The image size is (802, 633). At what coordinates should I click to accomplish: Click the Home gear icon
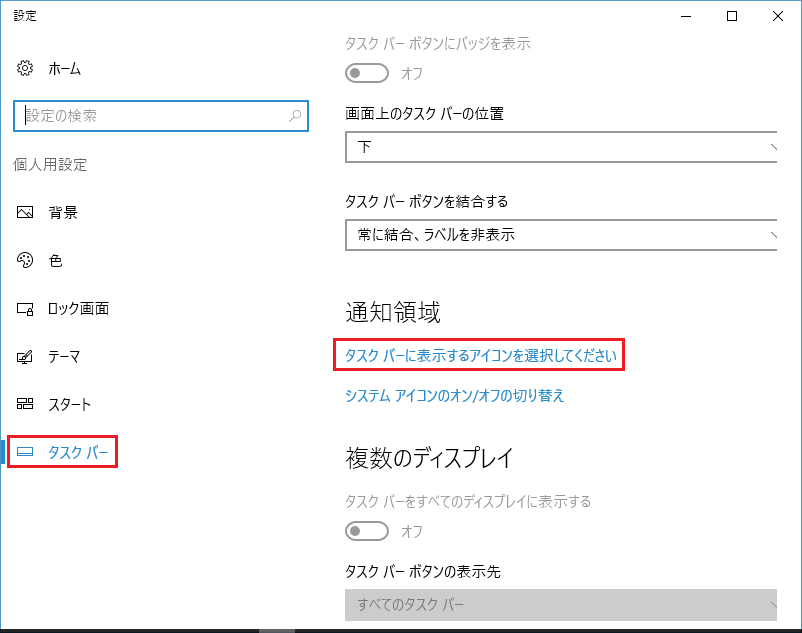coord(26,69)
